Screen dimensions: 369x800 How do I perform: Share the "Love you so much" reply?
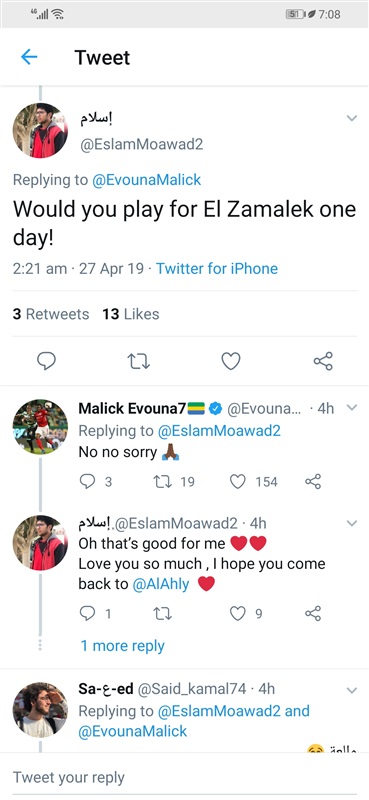pos(313,613)
